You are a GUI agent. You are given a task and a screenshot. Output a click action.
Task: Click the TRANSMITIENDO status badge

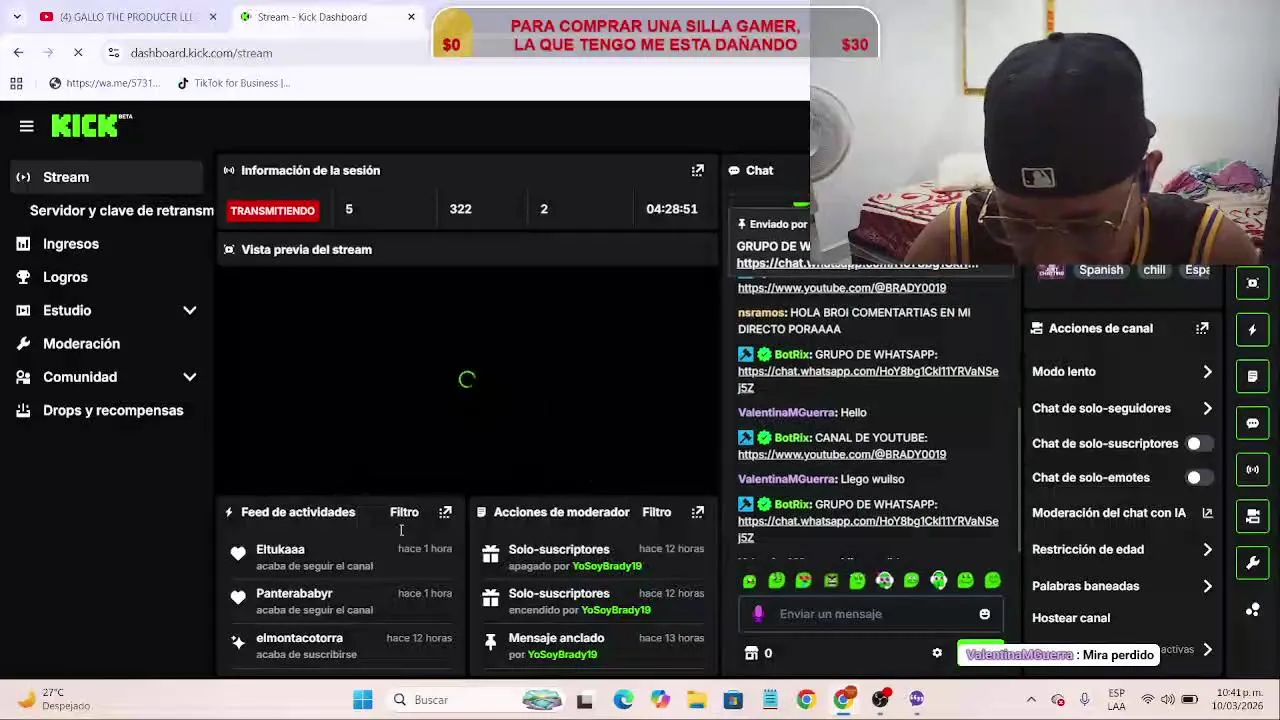pyautogui.click(x=272, y=211)
